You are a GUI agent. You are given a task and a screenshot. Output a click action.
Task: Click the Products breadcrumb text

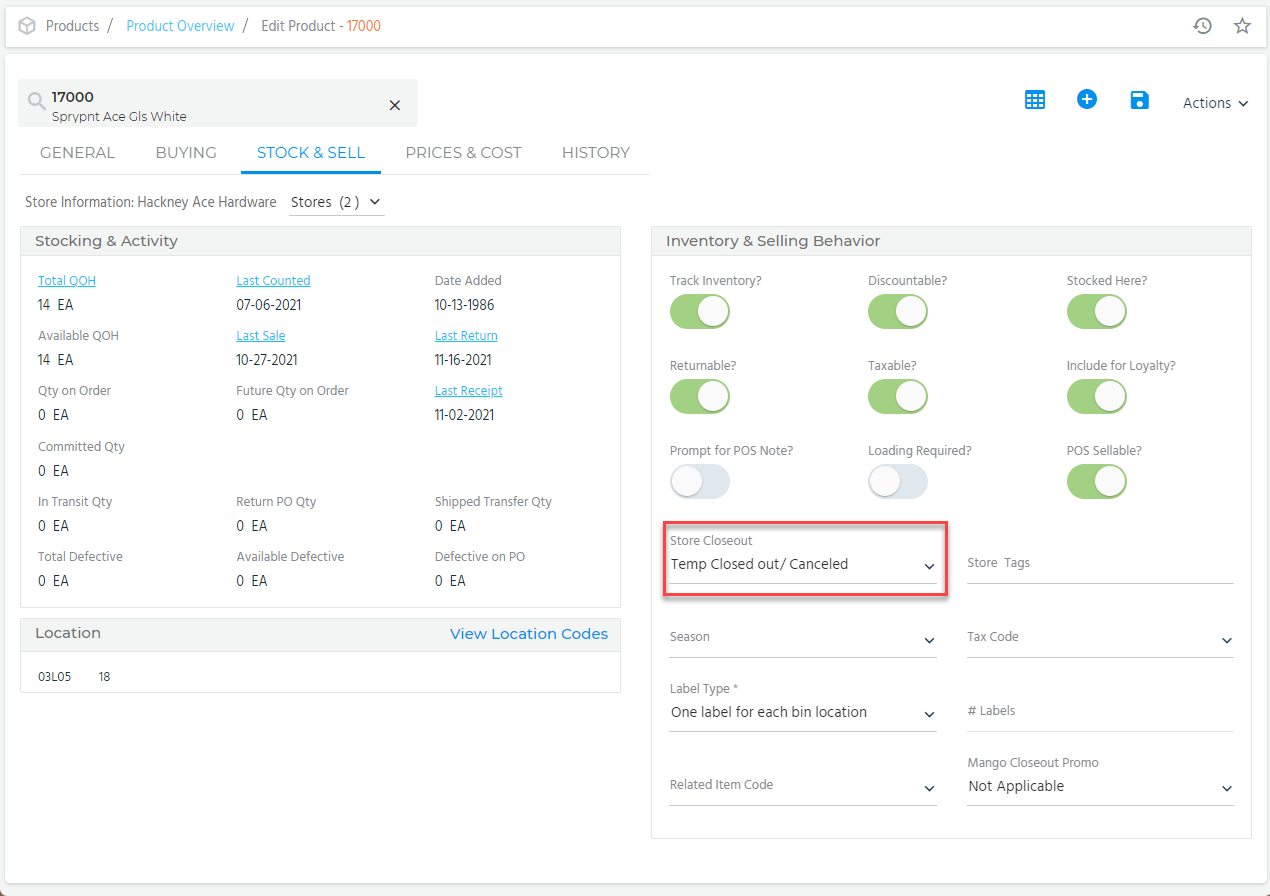72,26
